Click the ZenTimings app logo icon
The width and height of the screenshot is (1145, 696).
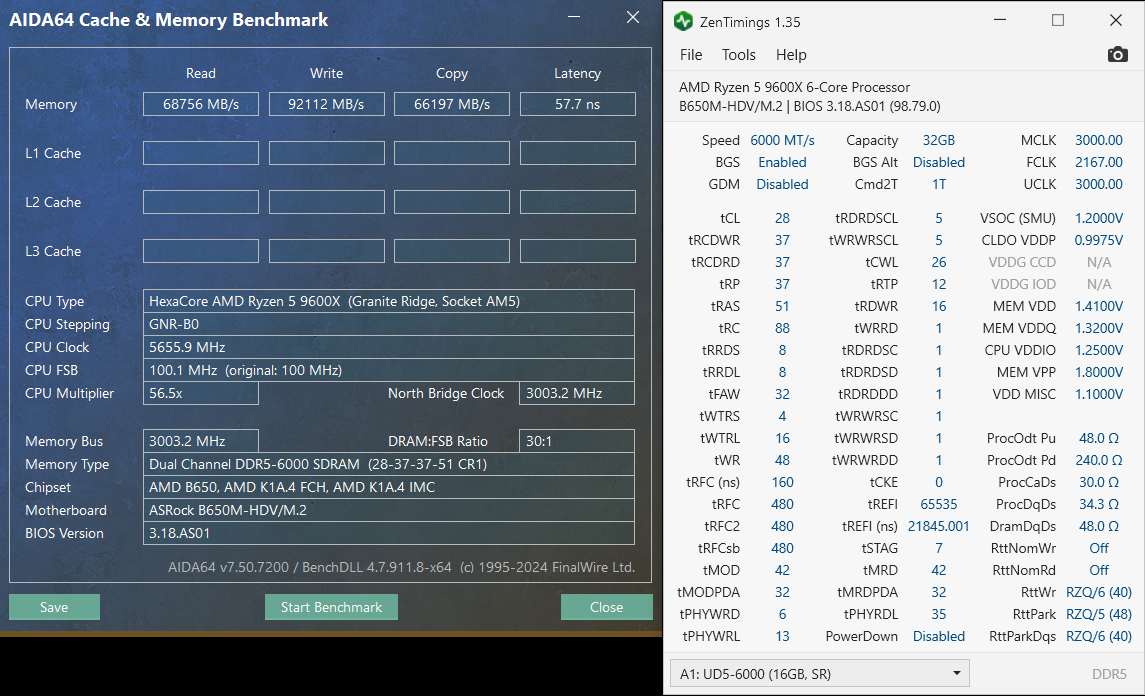tap(683, 21)
